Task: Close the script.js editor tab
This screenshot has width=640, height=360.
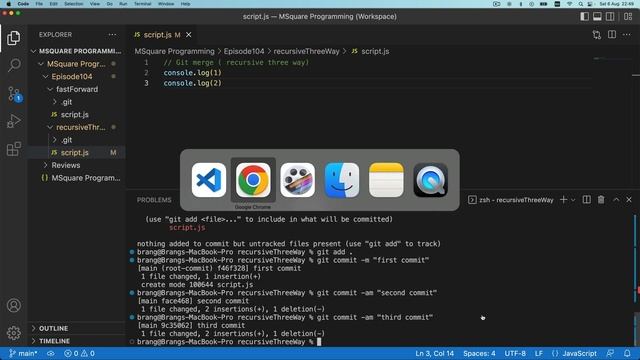Action: coord(189,35)
